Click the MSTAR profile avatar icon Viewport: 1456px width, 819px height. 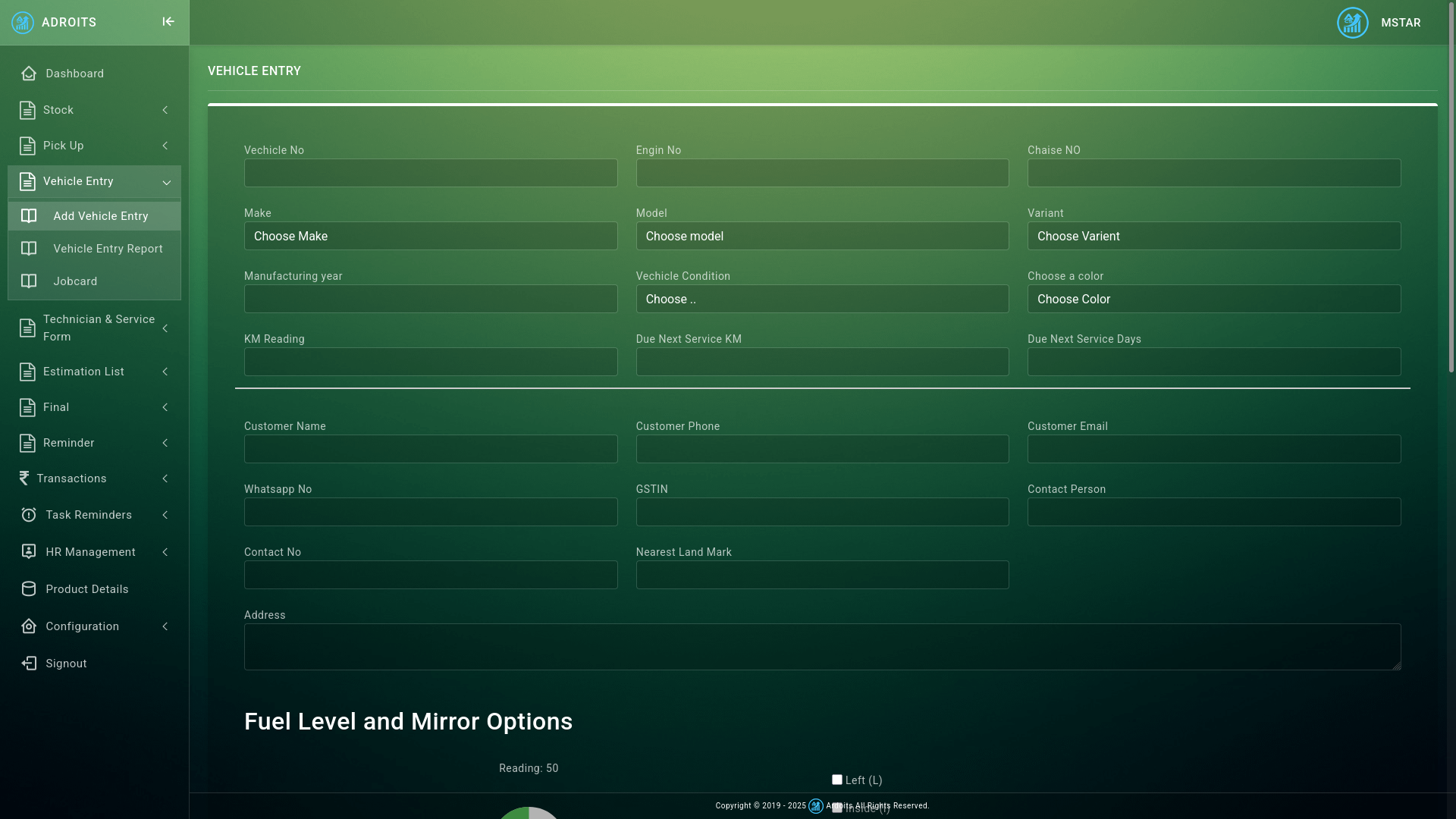tap(1352, 23)
